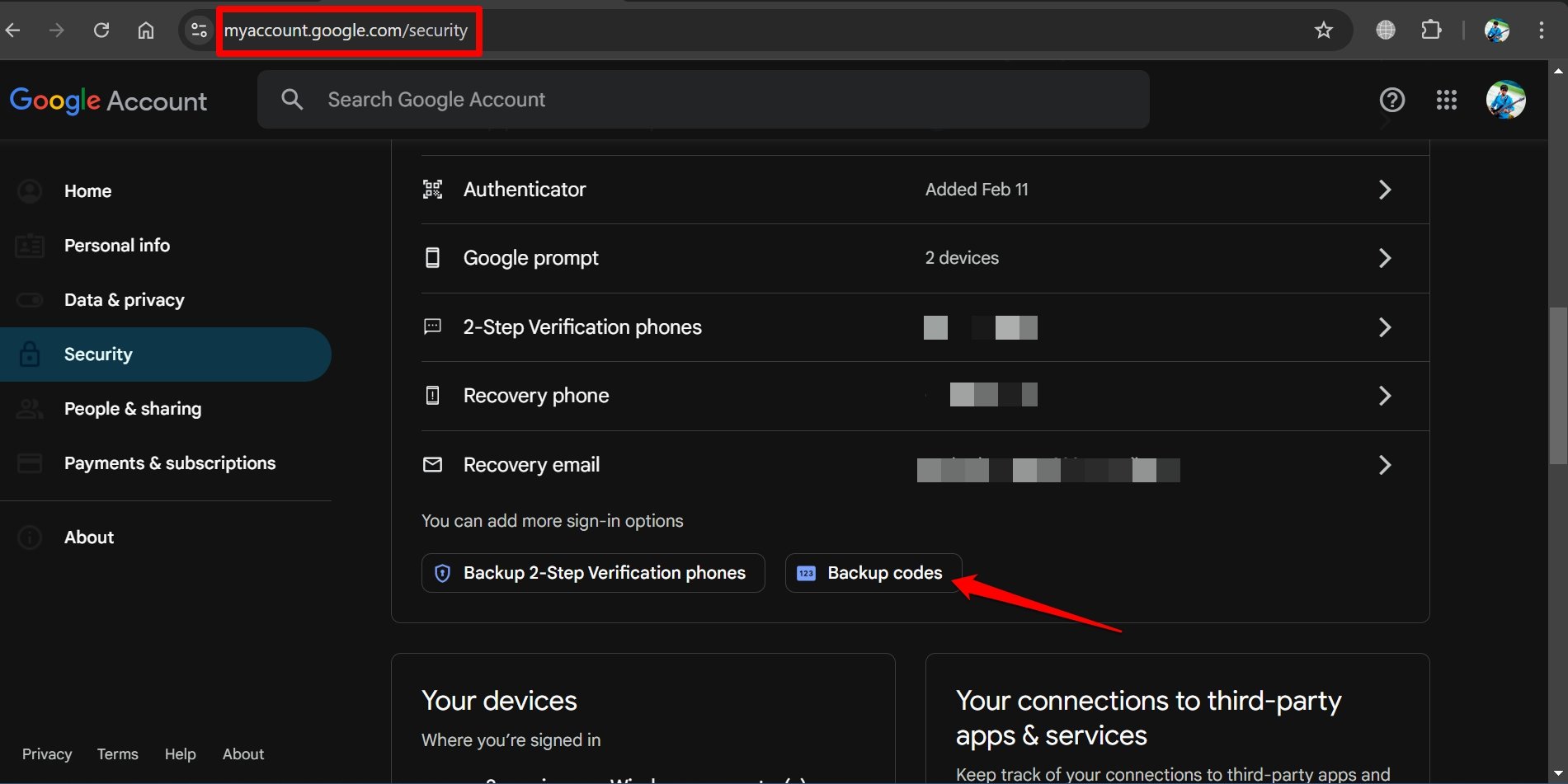The height and width of the screenshot is (784, 1568).
Task: Open Chrome three-dot menu
Action: 1542,31
